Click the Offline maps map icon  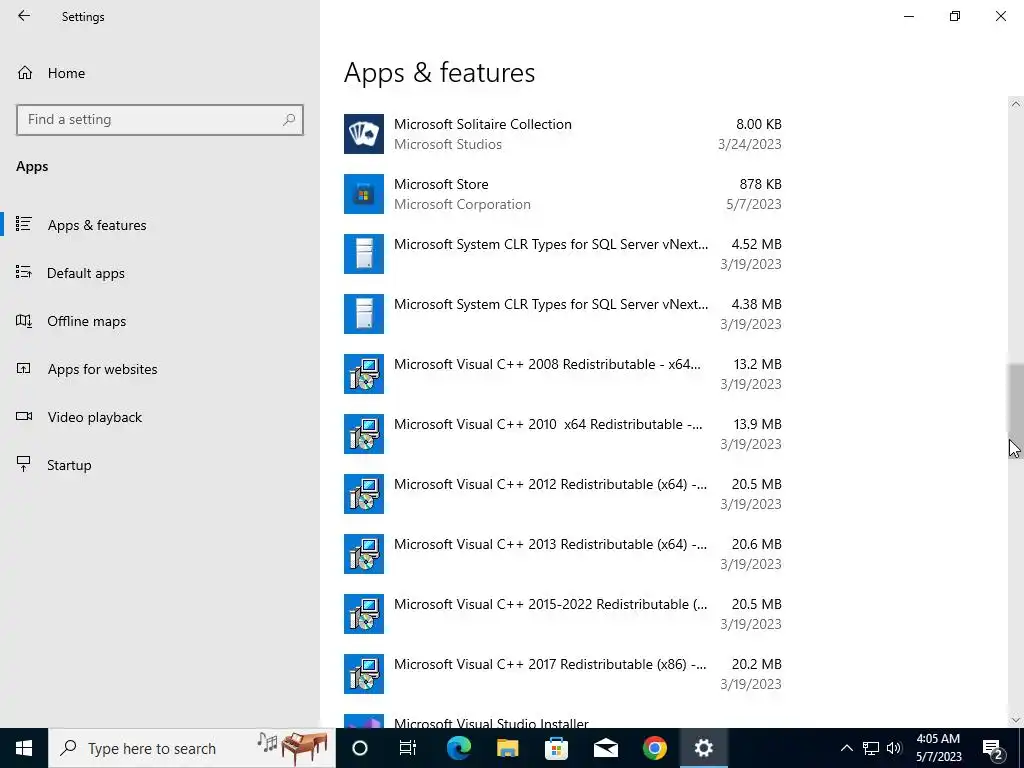click(24, 321)
